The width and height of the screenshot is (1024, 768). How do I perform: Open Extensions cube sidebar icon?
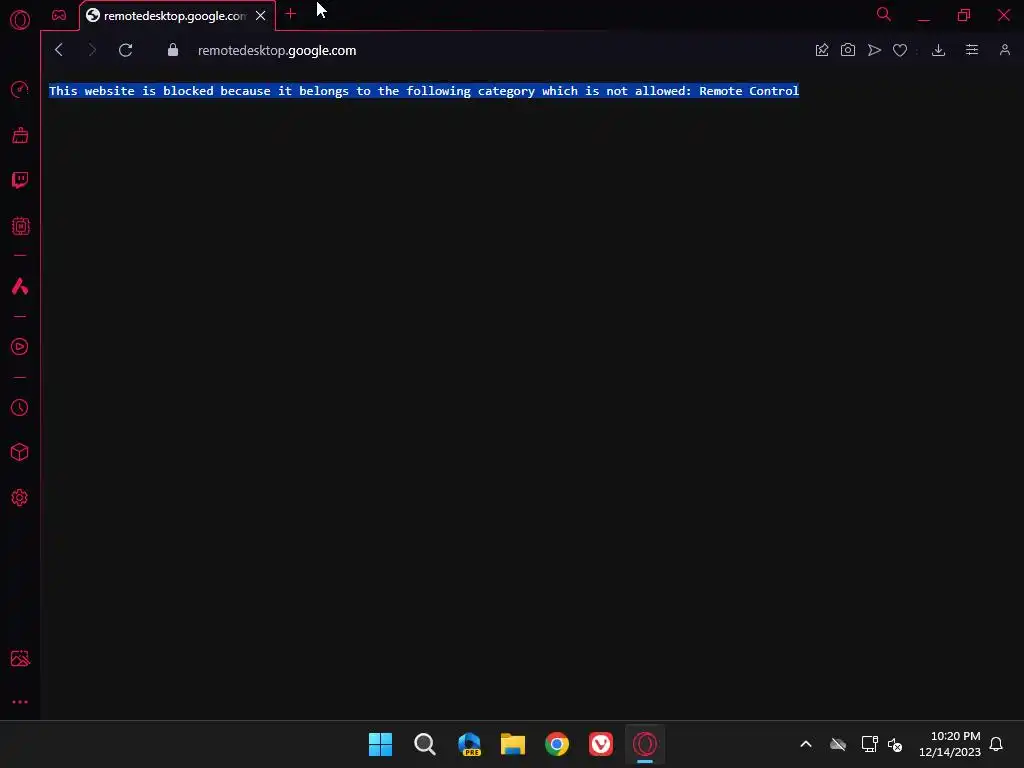point(20,452)
